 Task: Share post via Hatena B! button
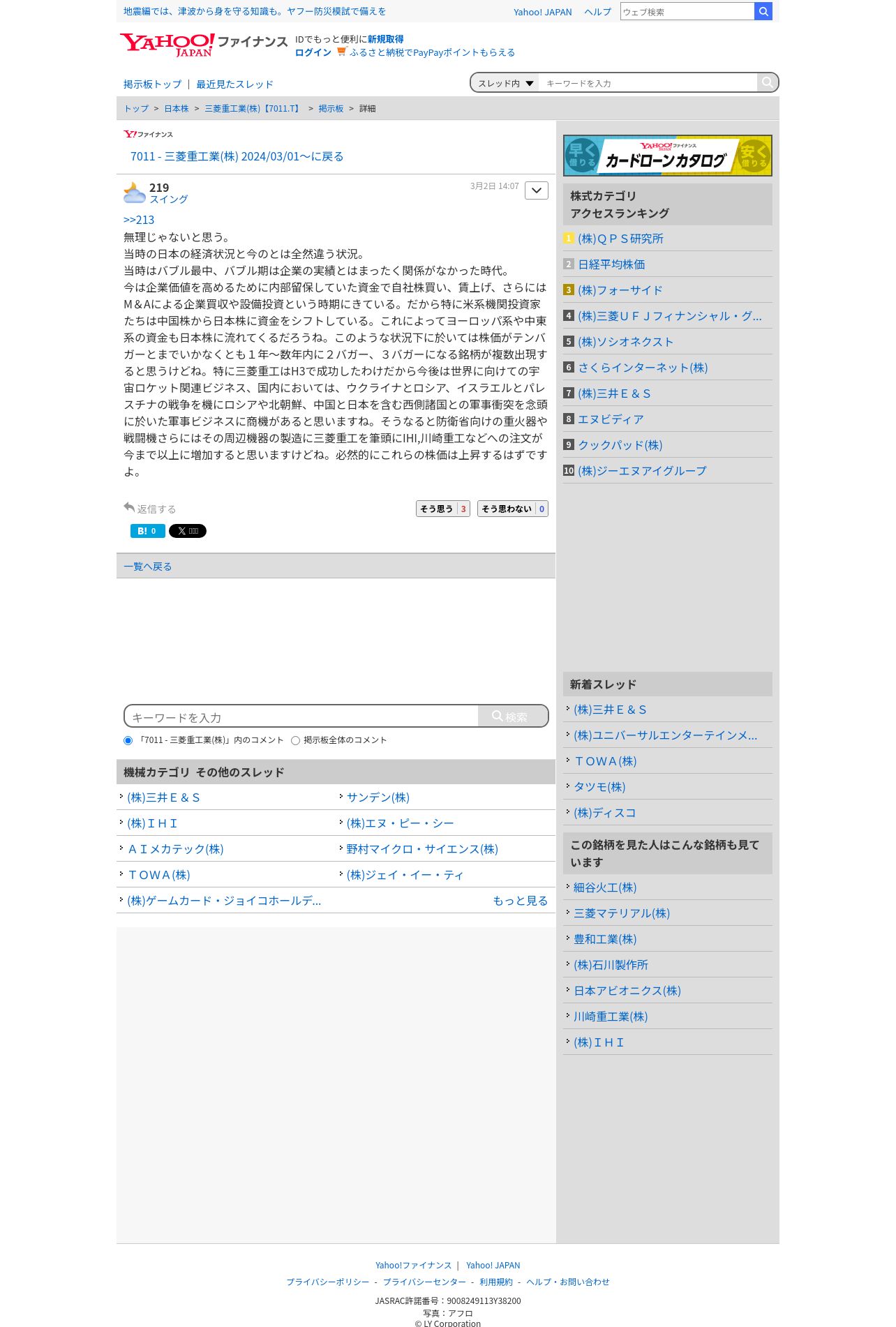click(148, 531)
